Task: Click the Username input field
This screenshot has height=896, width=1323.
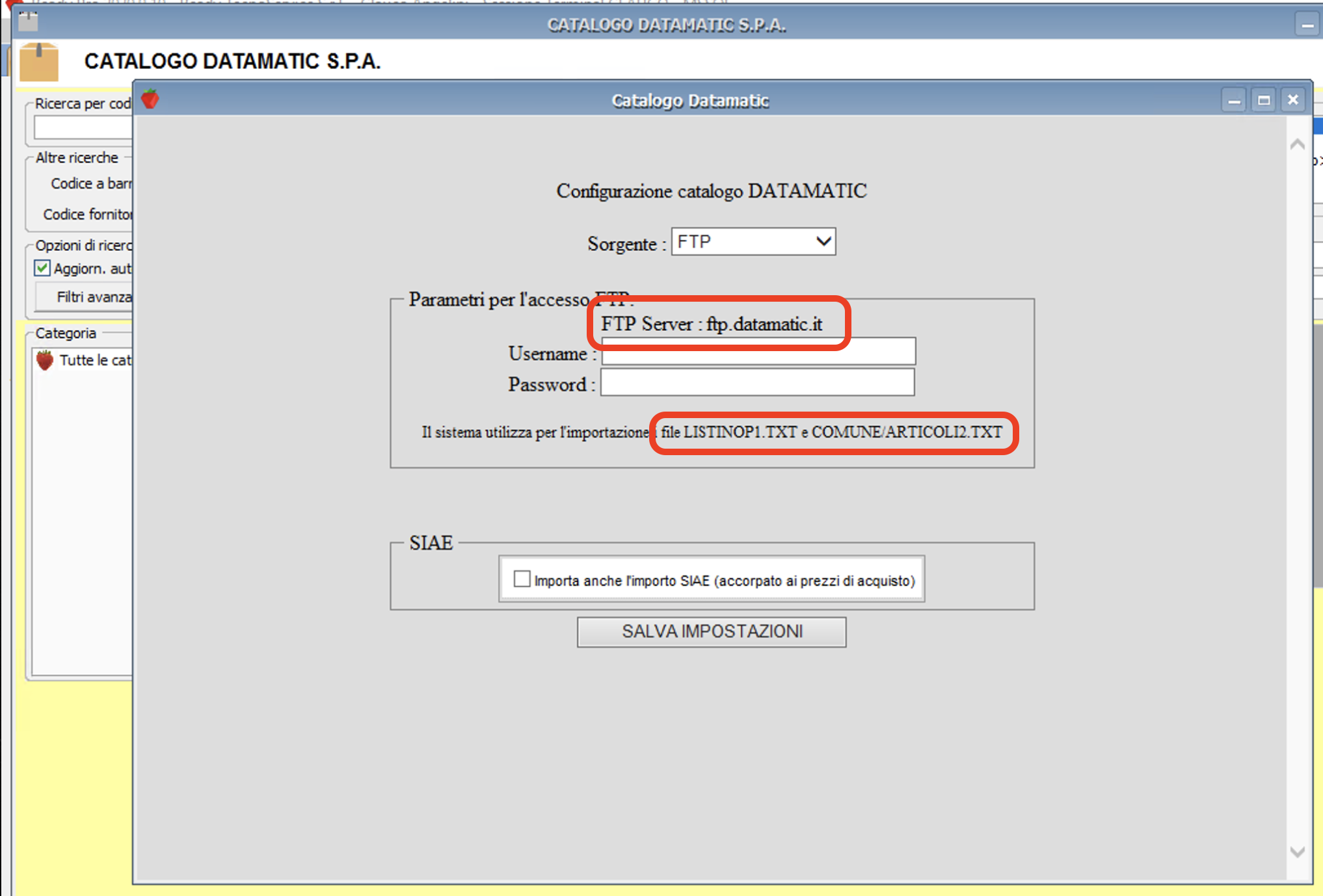Action: tap(758, 353)
